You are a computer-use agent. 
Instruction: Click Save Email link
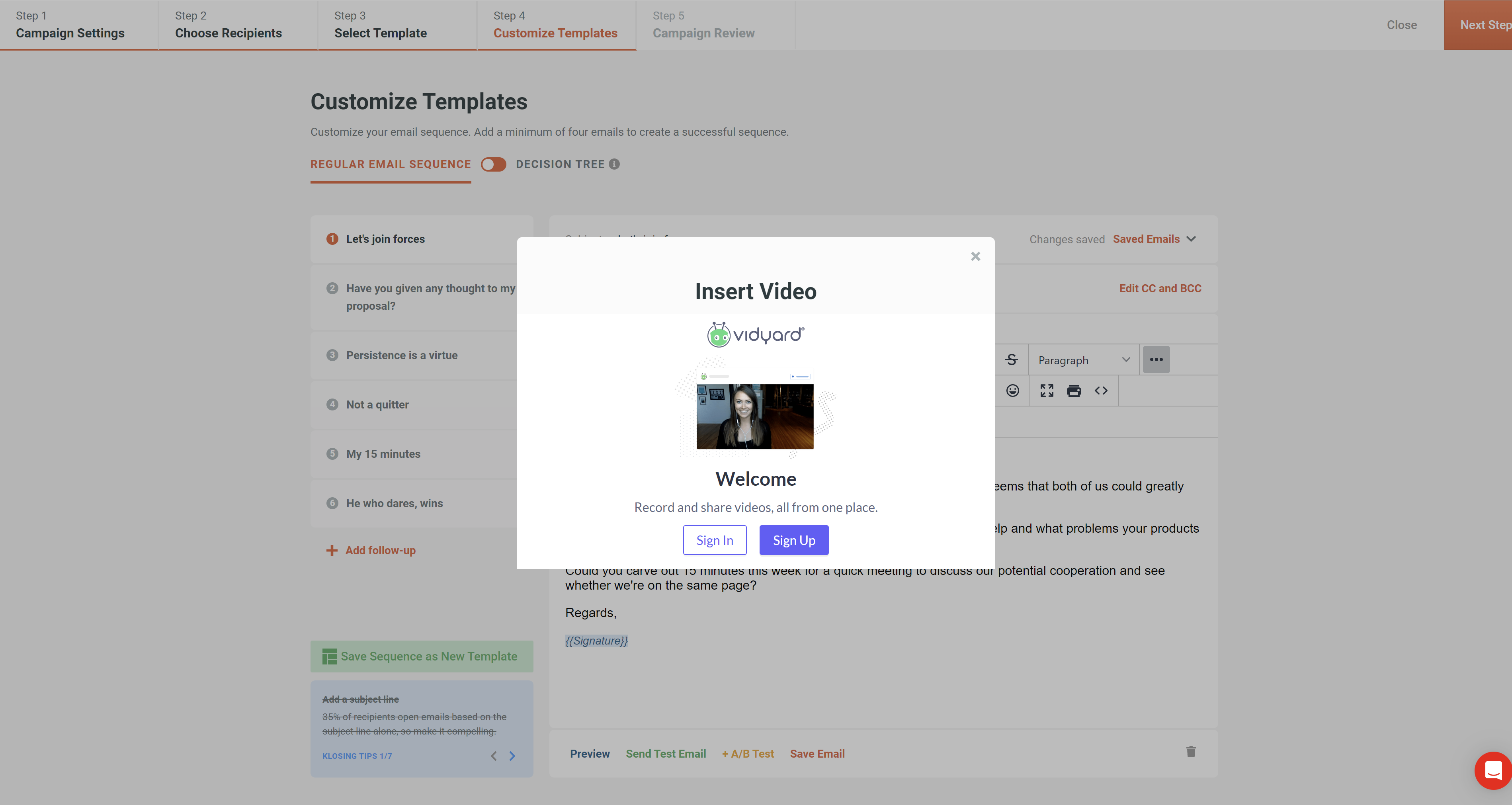pyautogui.click(x=817, y=753)
